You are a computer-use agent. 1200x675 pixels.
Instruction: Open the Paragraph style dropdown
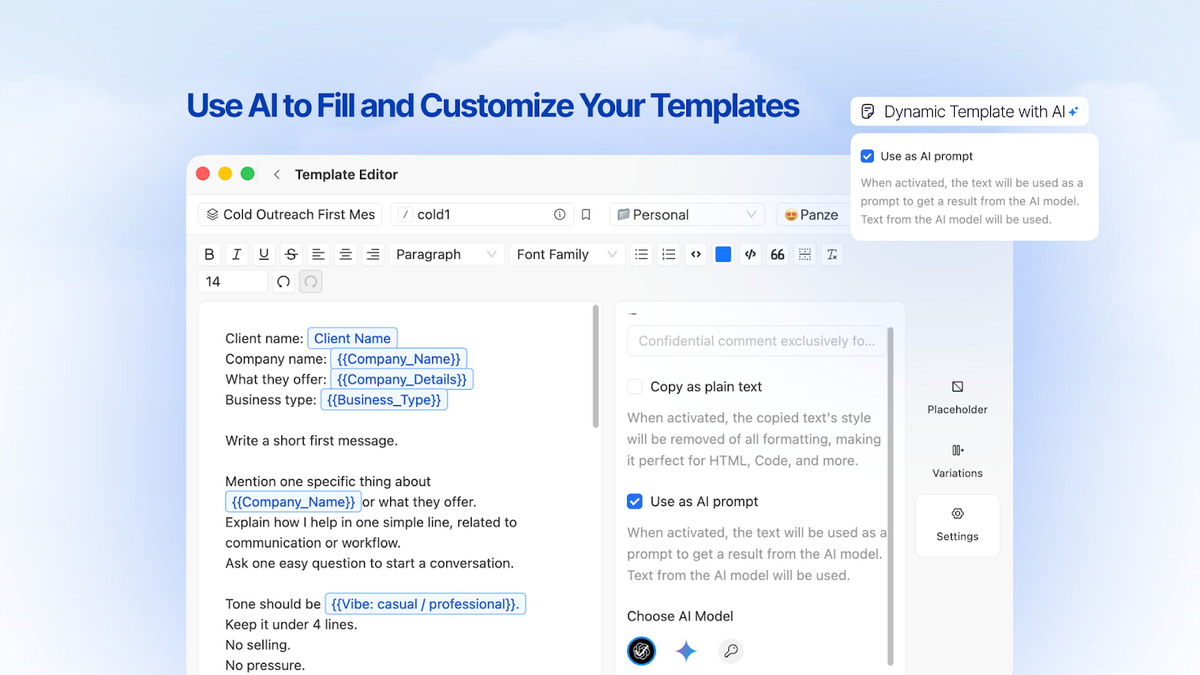tap(446, 254)
